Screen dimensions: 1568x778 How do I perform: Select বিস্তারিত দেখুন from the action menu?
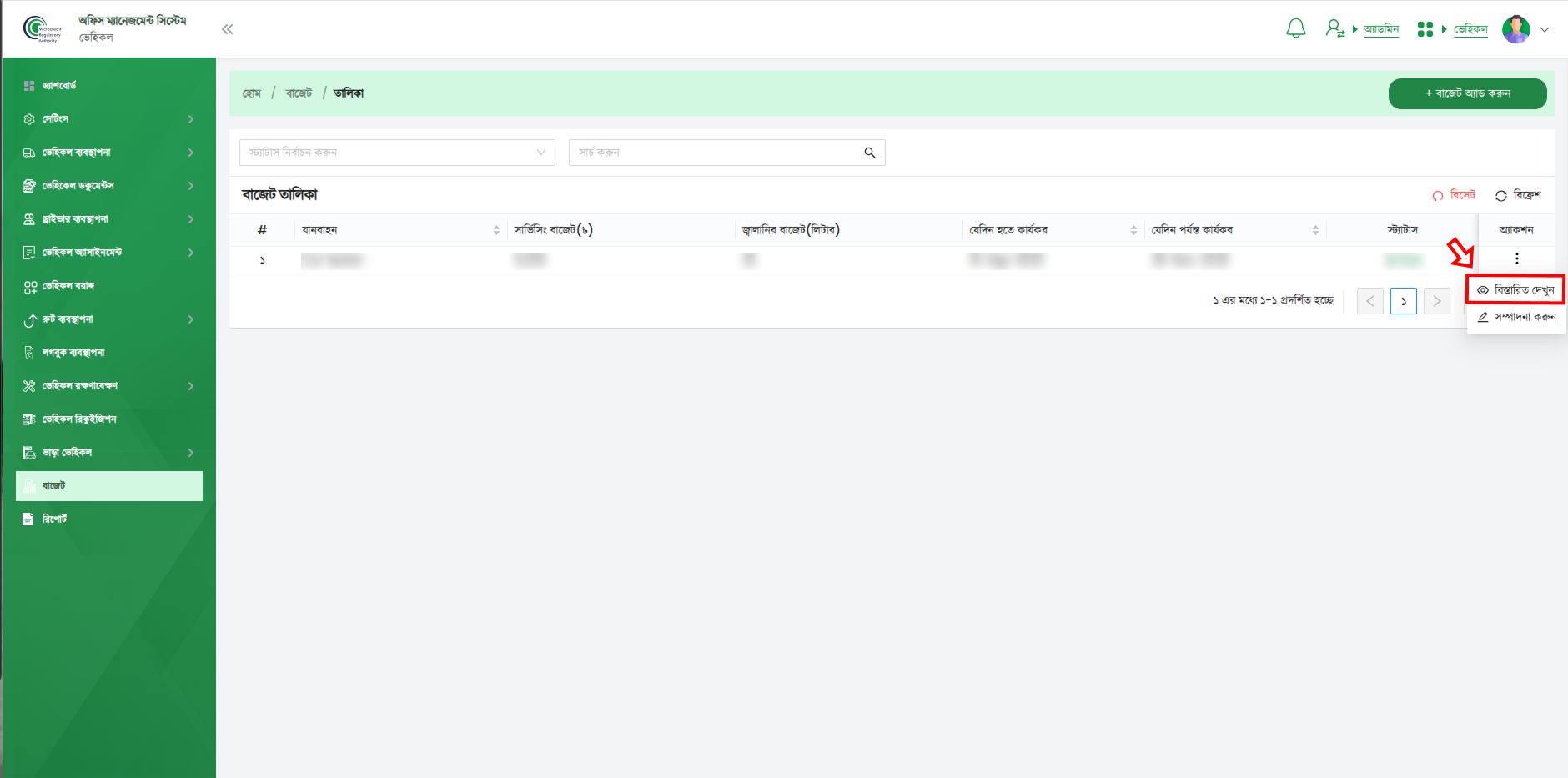(1515, 290)
